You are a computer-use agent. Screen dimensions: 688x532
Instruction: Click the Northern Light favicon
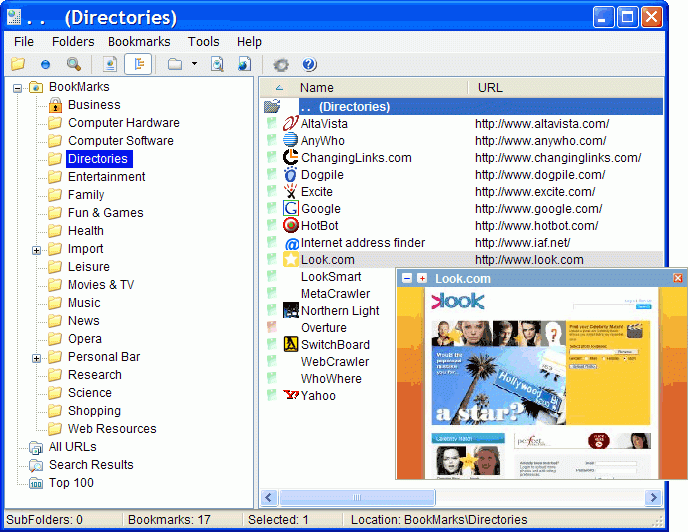pos(290,310)
